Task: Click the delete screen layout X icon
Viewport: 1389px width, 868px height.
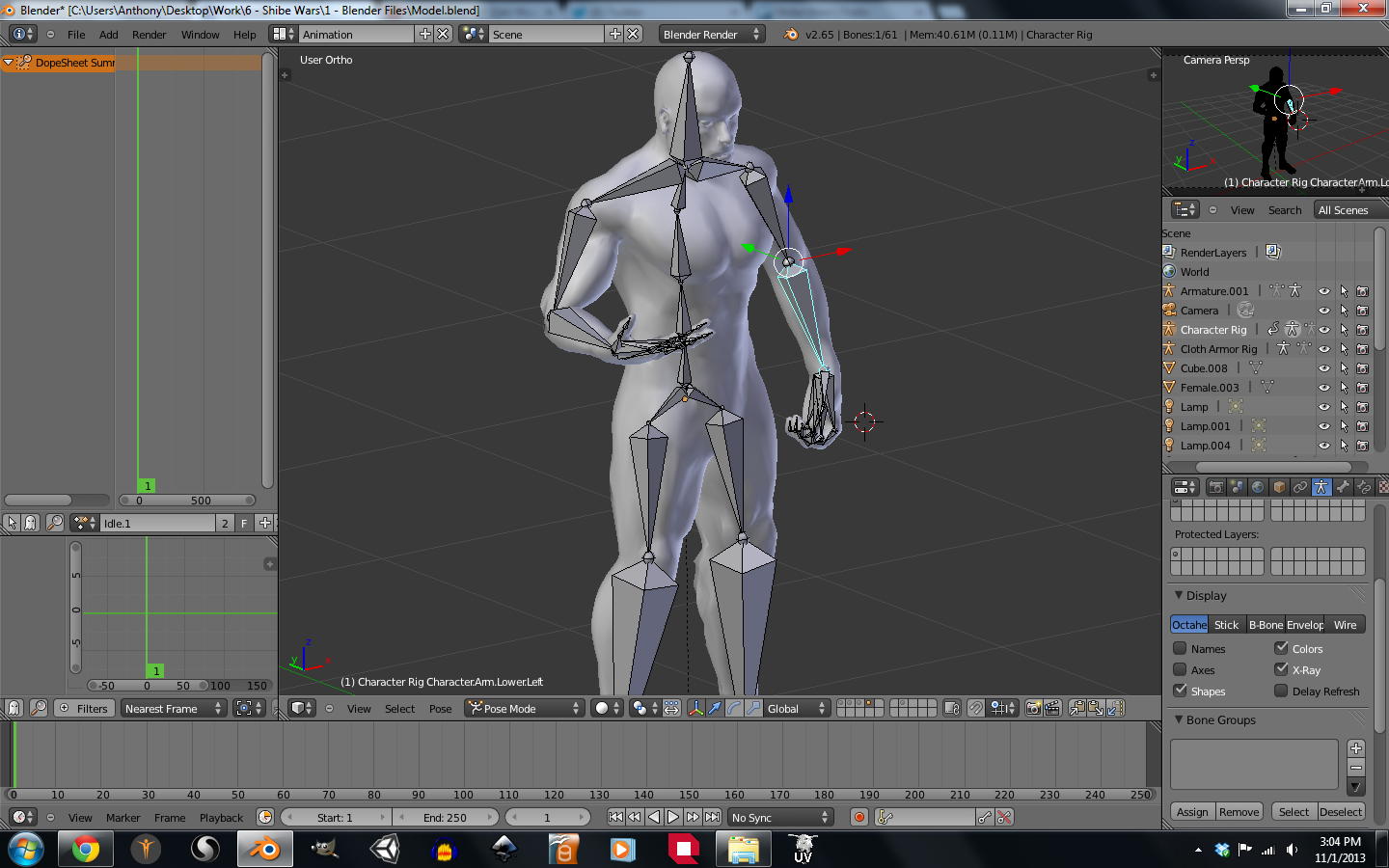Action: point(443,34)
